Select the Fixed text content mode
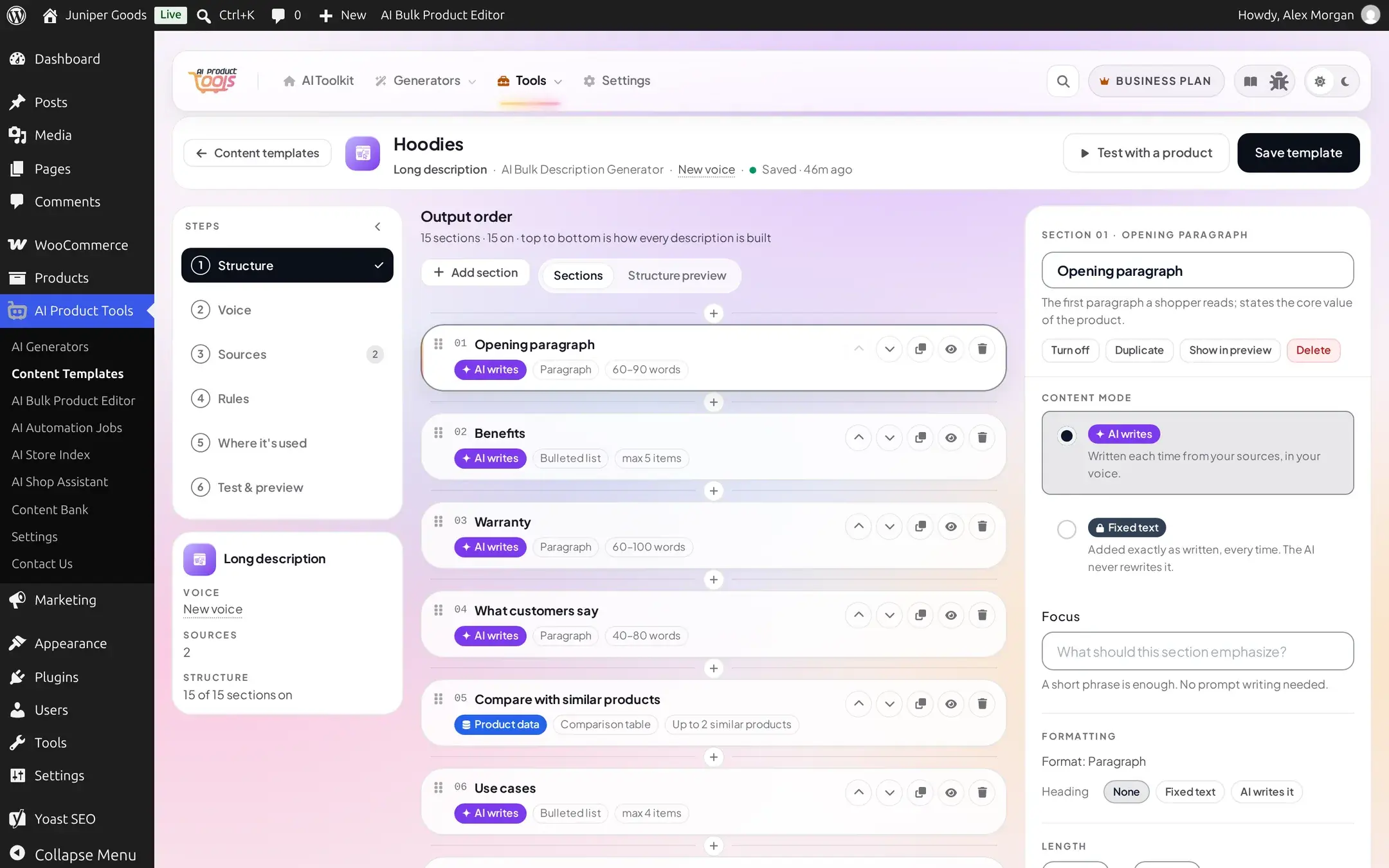The width and height of the screenshot is (1389, 868). [1197, 547]
